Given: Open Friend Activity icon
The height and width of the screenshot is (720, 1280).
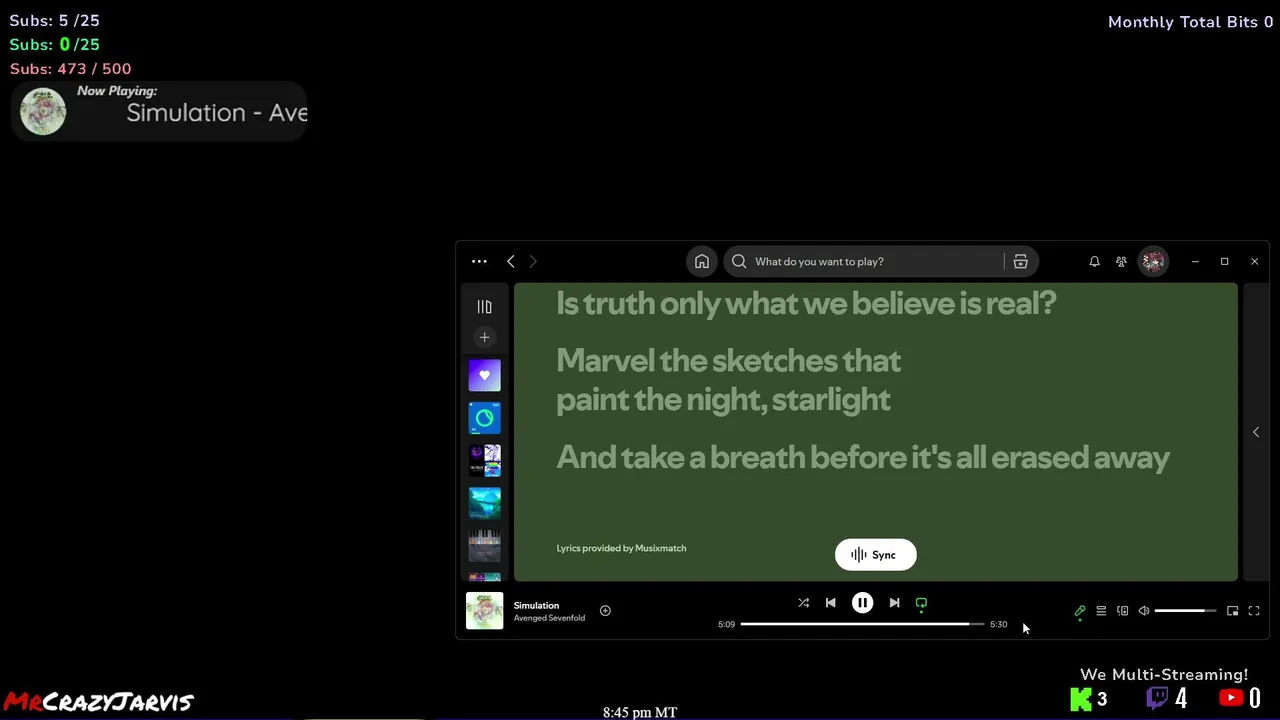Looking at the screenshot, I should click(1121, 262).
